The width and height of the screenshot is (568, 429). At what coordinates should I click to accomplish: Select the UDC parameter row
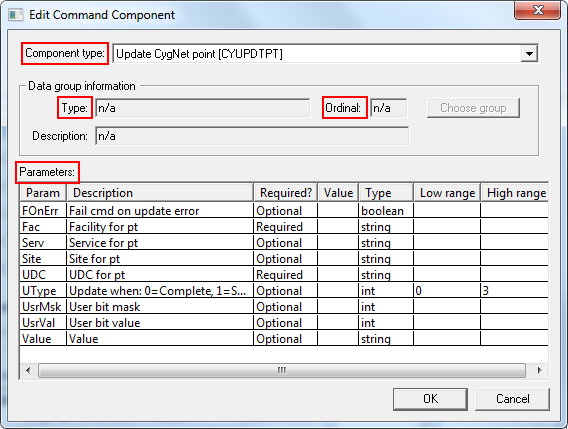pos(284,275)
